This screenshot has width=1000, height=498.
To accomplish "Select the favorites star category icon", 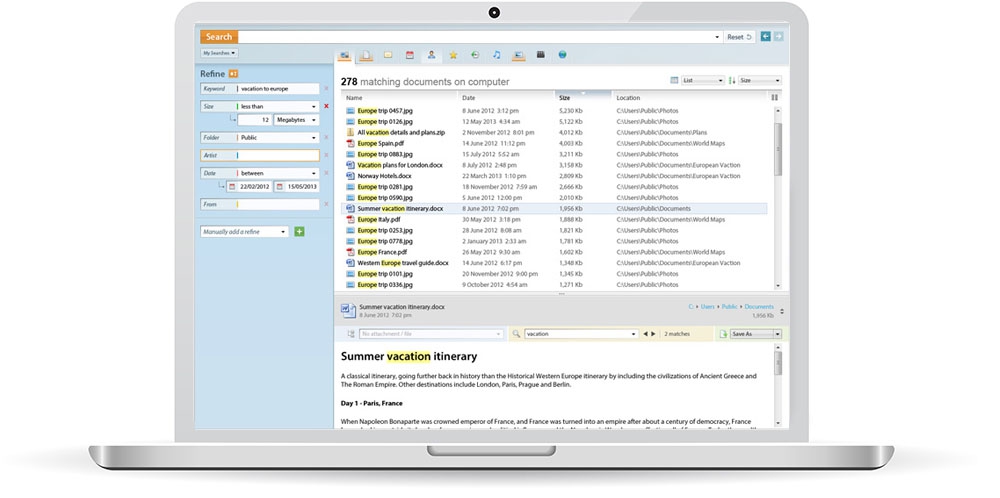I will [x=453, y=55].
